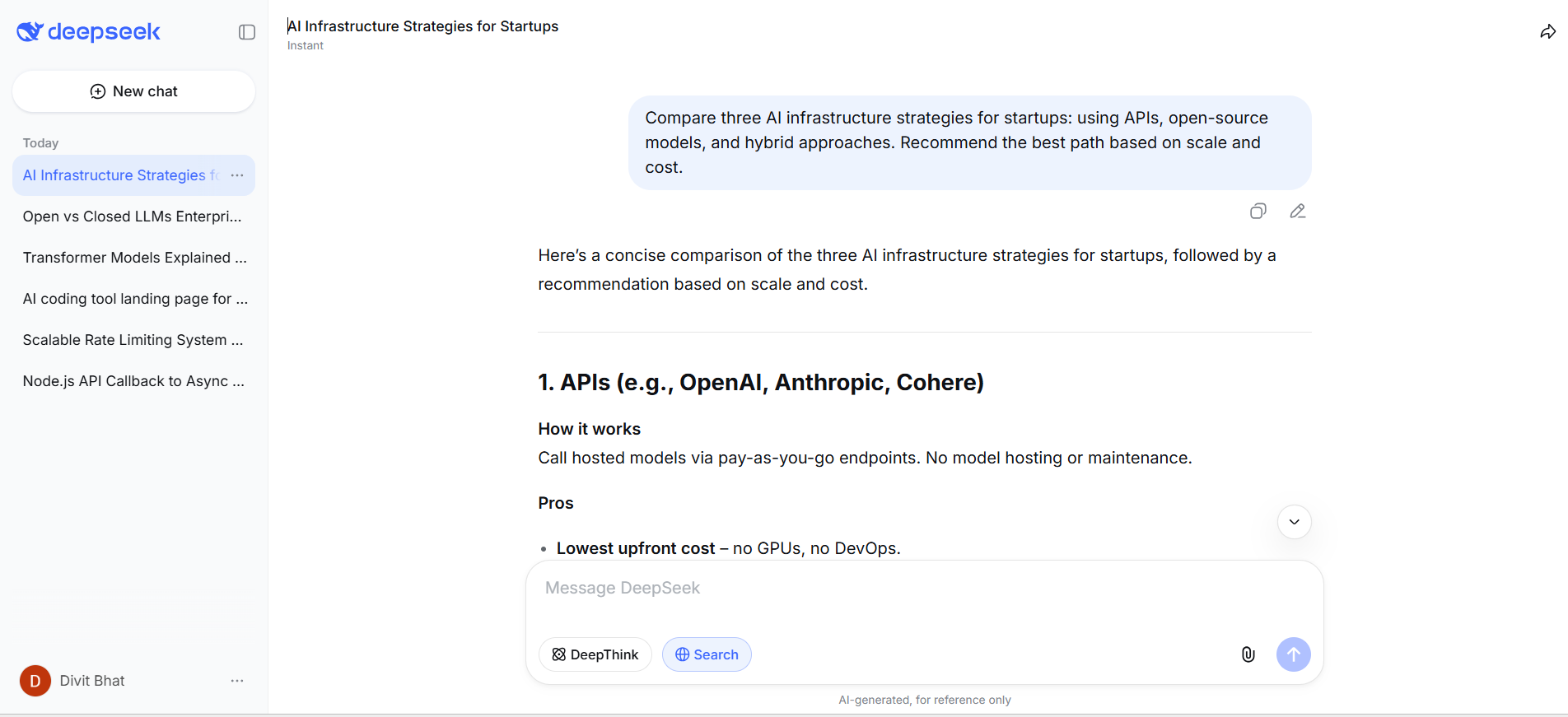The image size is (1568, 717).
Task: Open options for AI Infrastructure Strategies chat
Action: 237,175
